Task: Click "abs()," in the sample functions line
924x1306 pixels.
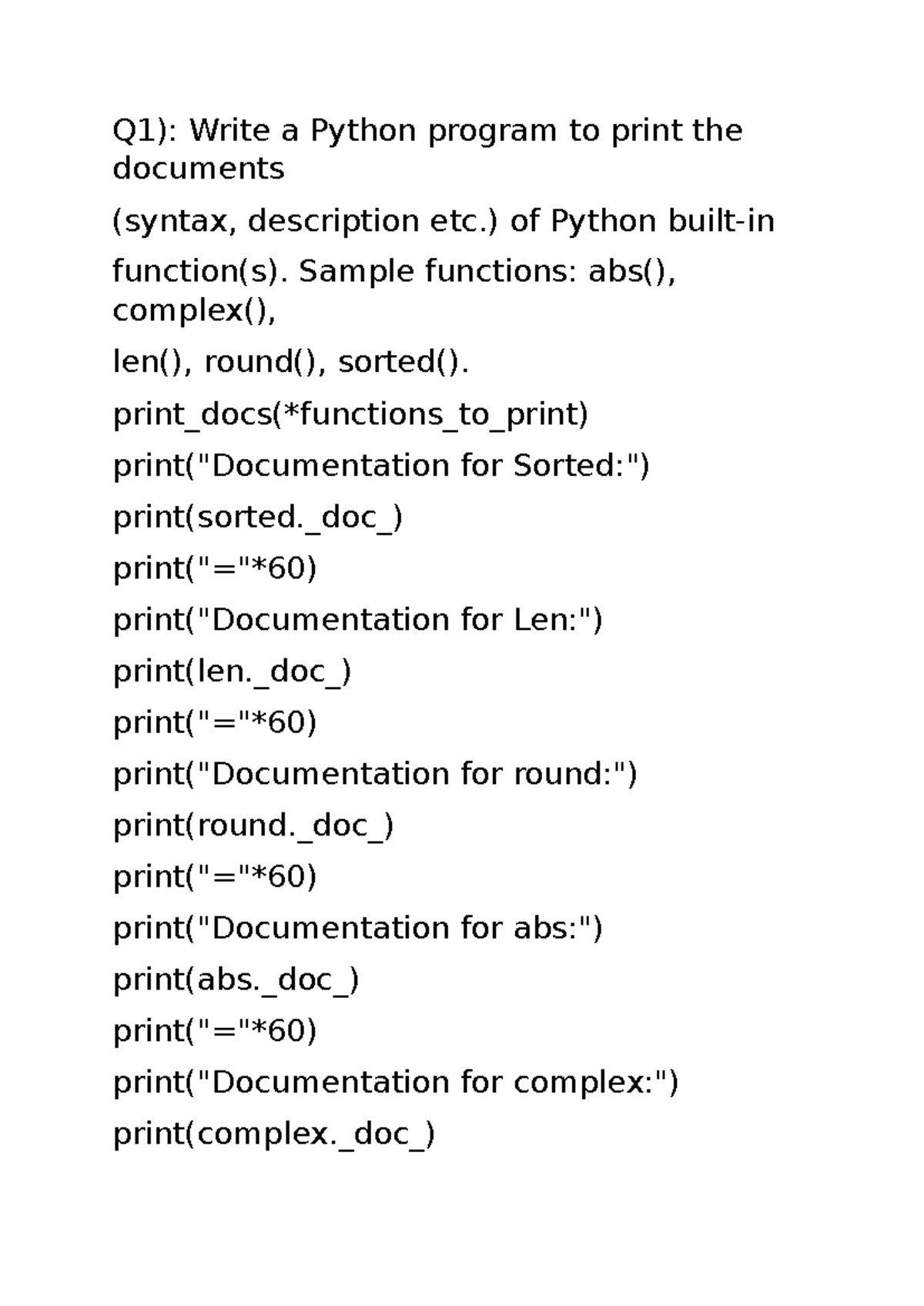Action: point(631,271)
